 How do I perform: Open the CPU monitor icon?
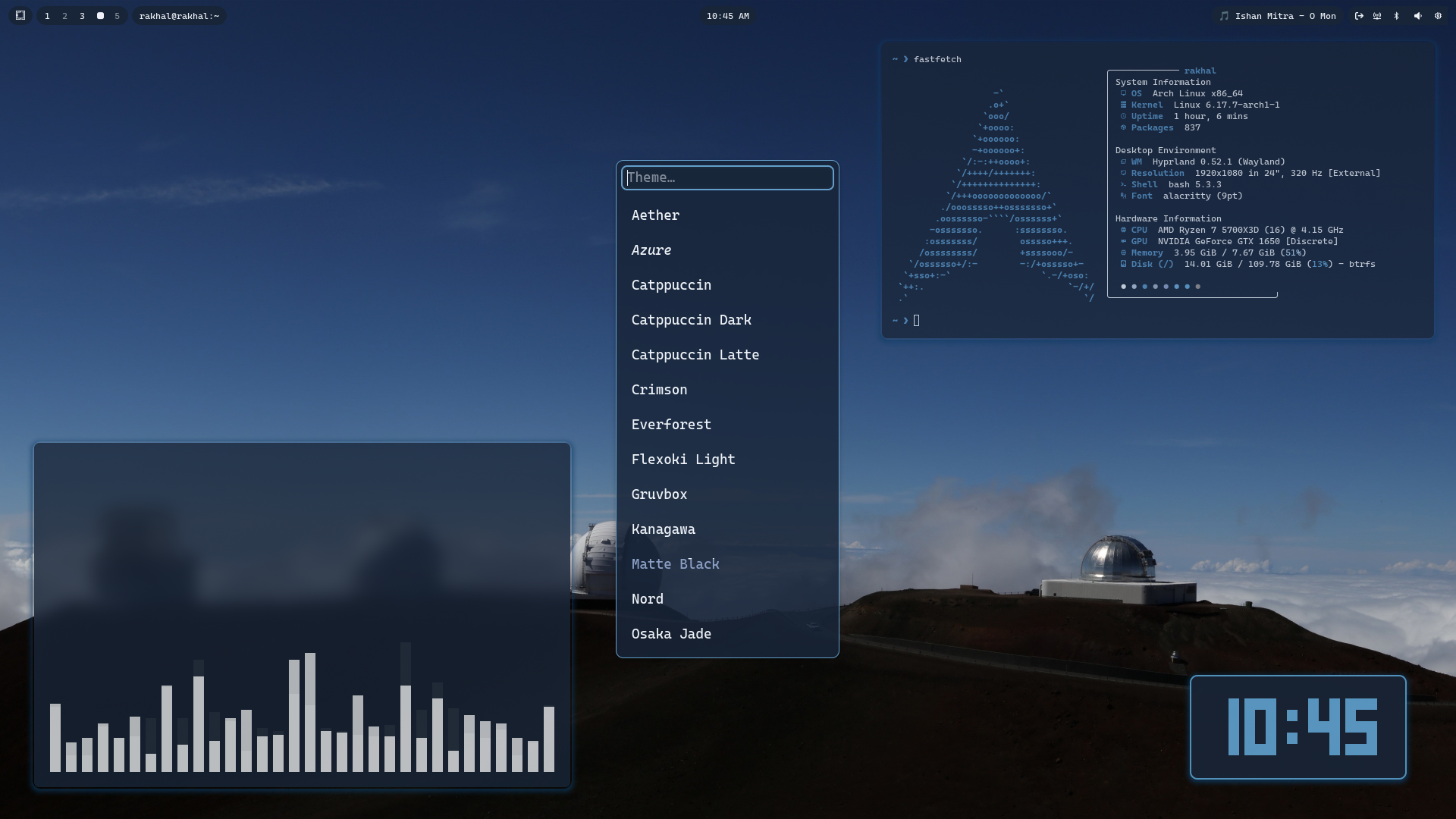click(1438, 16)
